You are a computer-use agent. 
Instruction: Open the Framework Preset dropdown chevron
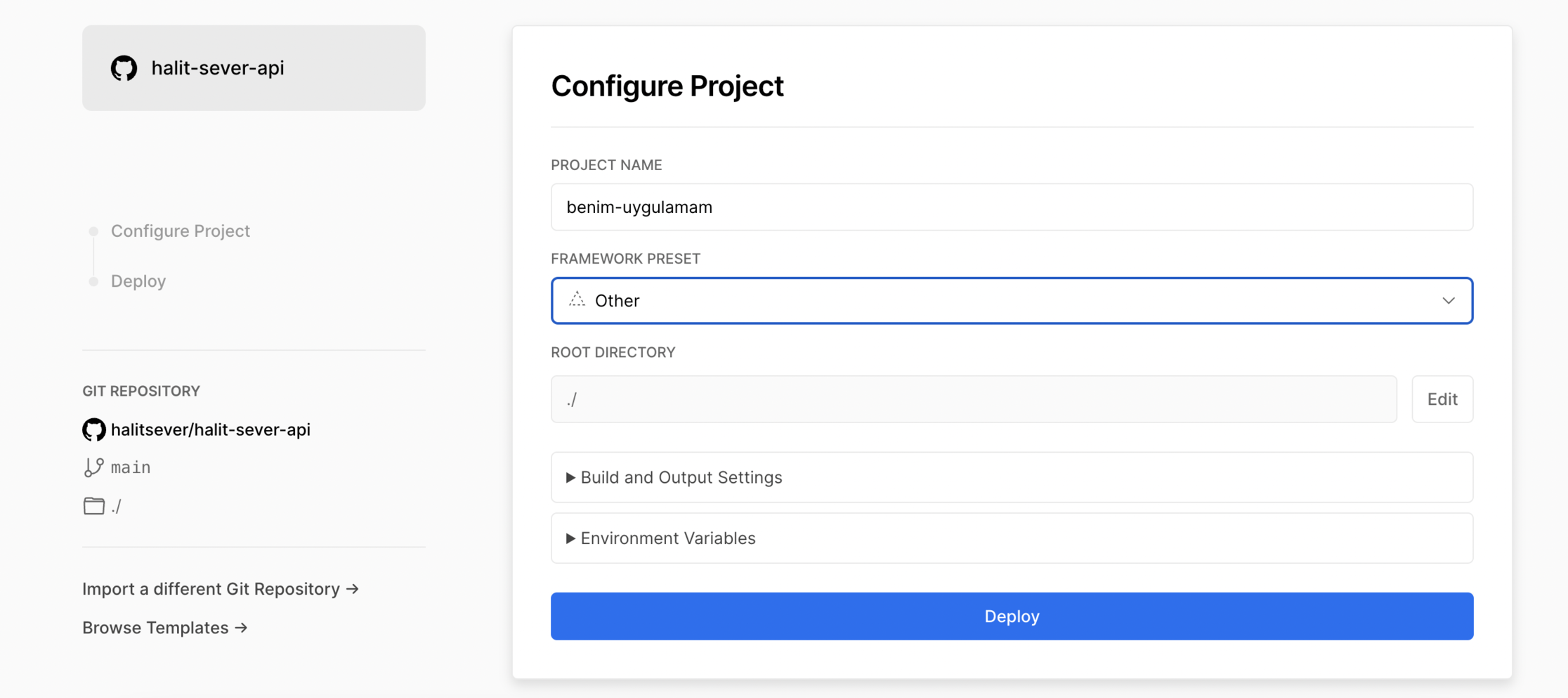(x=1448, y=301)
